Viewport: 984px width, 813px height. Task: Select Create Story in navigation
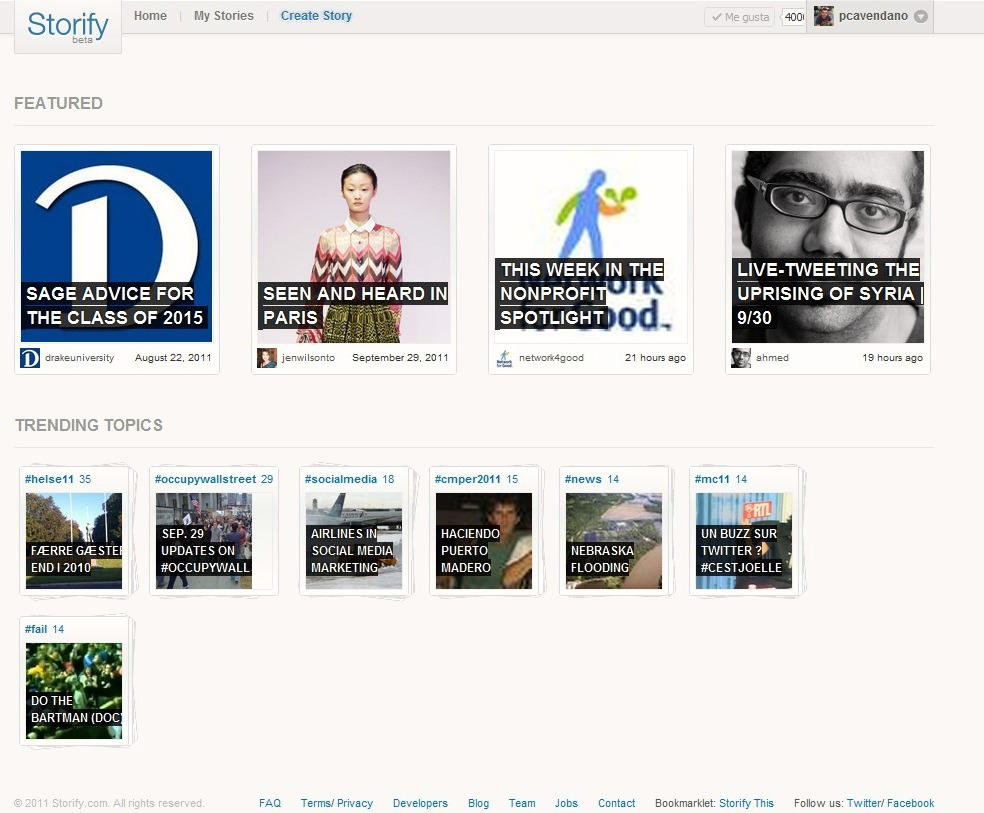pos(316,16)
